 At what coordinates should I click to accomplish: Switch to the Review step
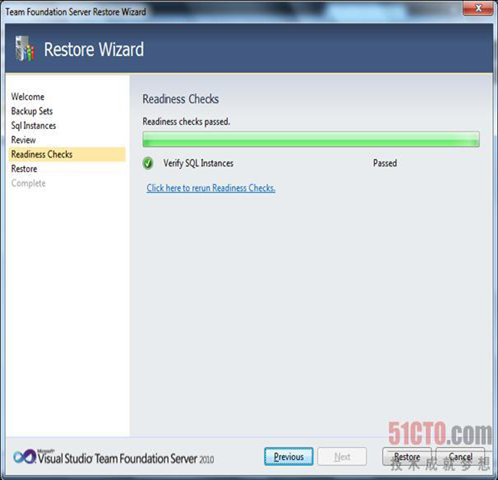23,140
